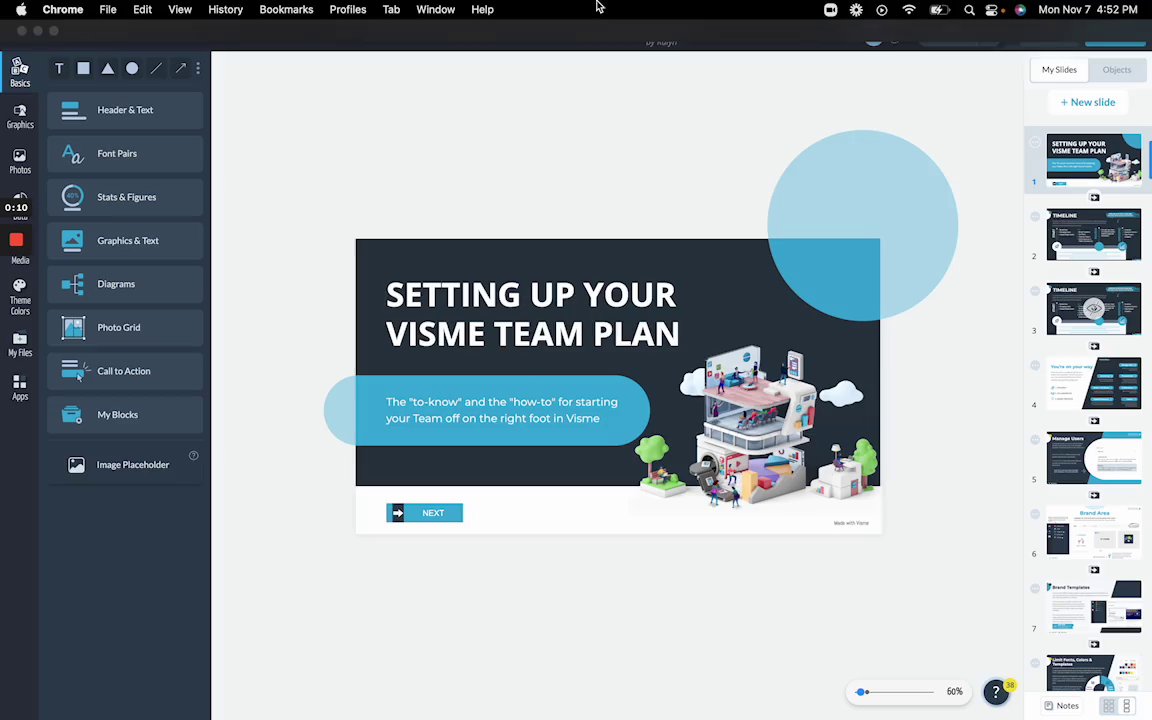The height and width of the screenshot is (720, 1152).
Task: Switch to Objects tab
Action: pyautogui.click(x=1116, y=70)
